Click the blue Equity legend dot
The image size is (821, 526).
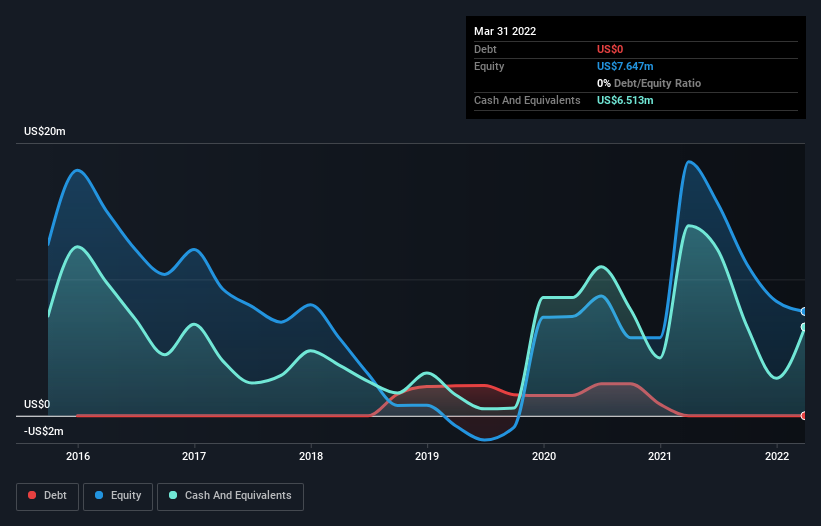click(x=100, y=496)
